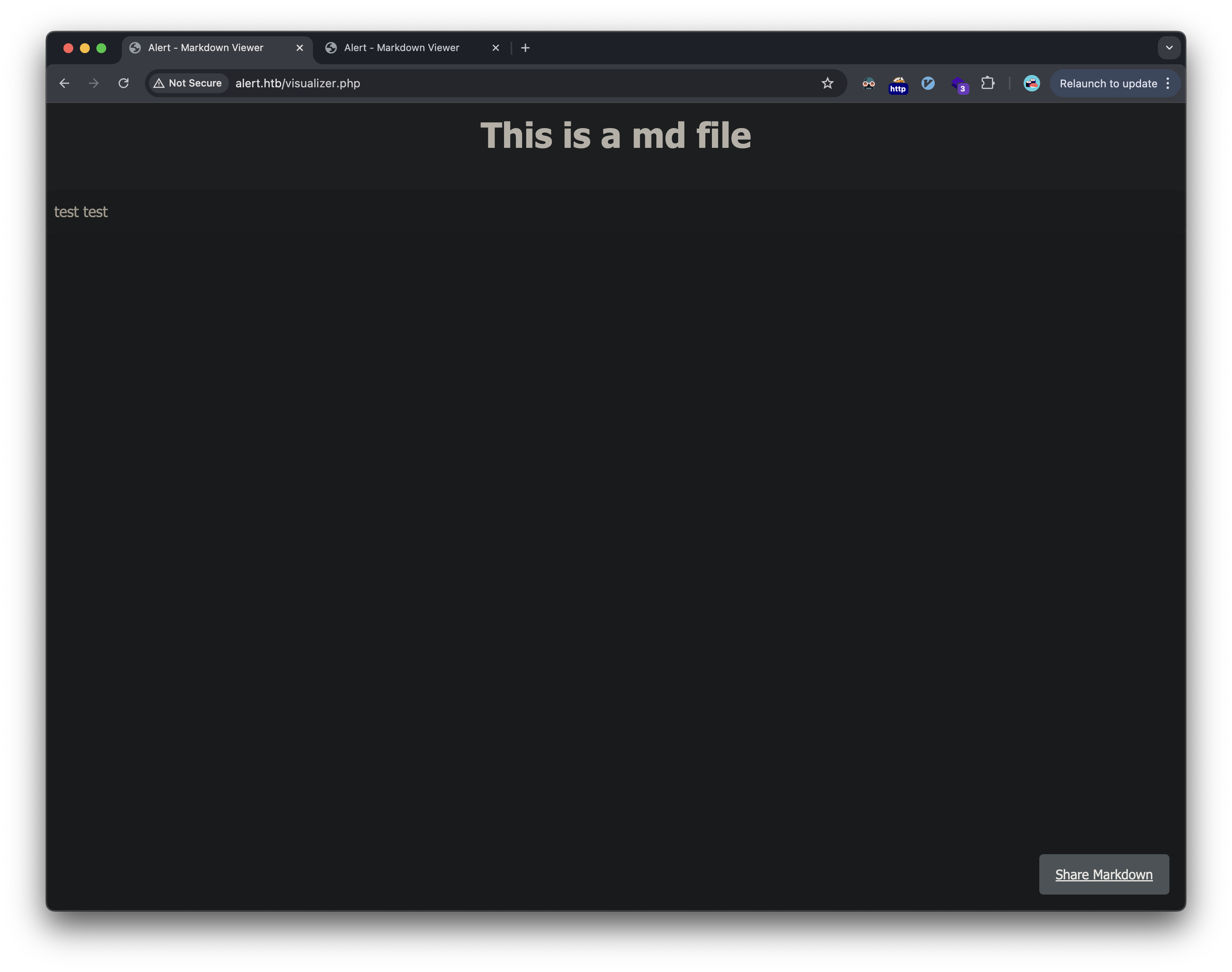Click the sushi profile avatar
1232x972 pixels.
click(1031, 83)
